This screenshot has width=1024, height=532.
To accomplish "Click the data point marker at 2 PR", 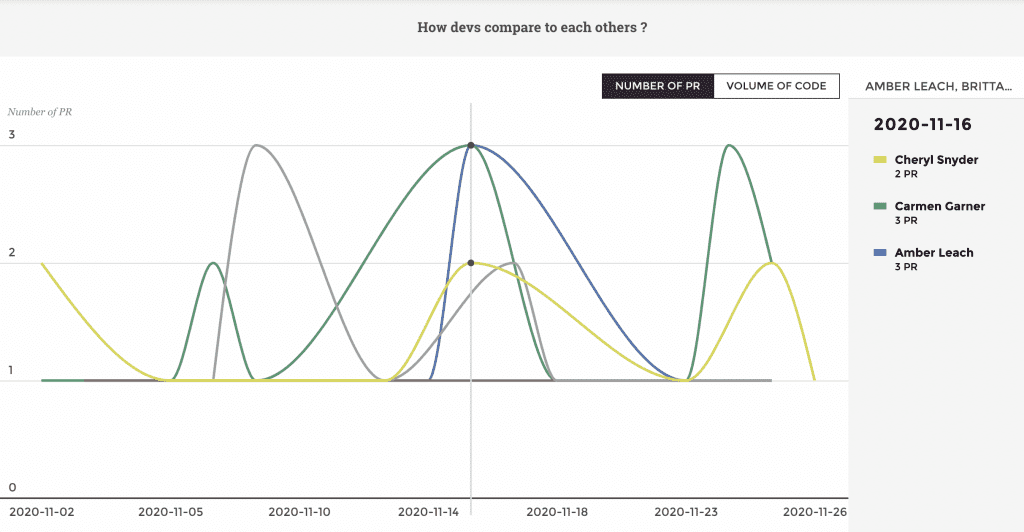I will 471,263.
